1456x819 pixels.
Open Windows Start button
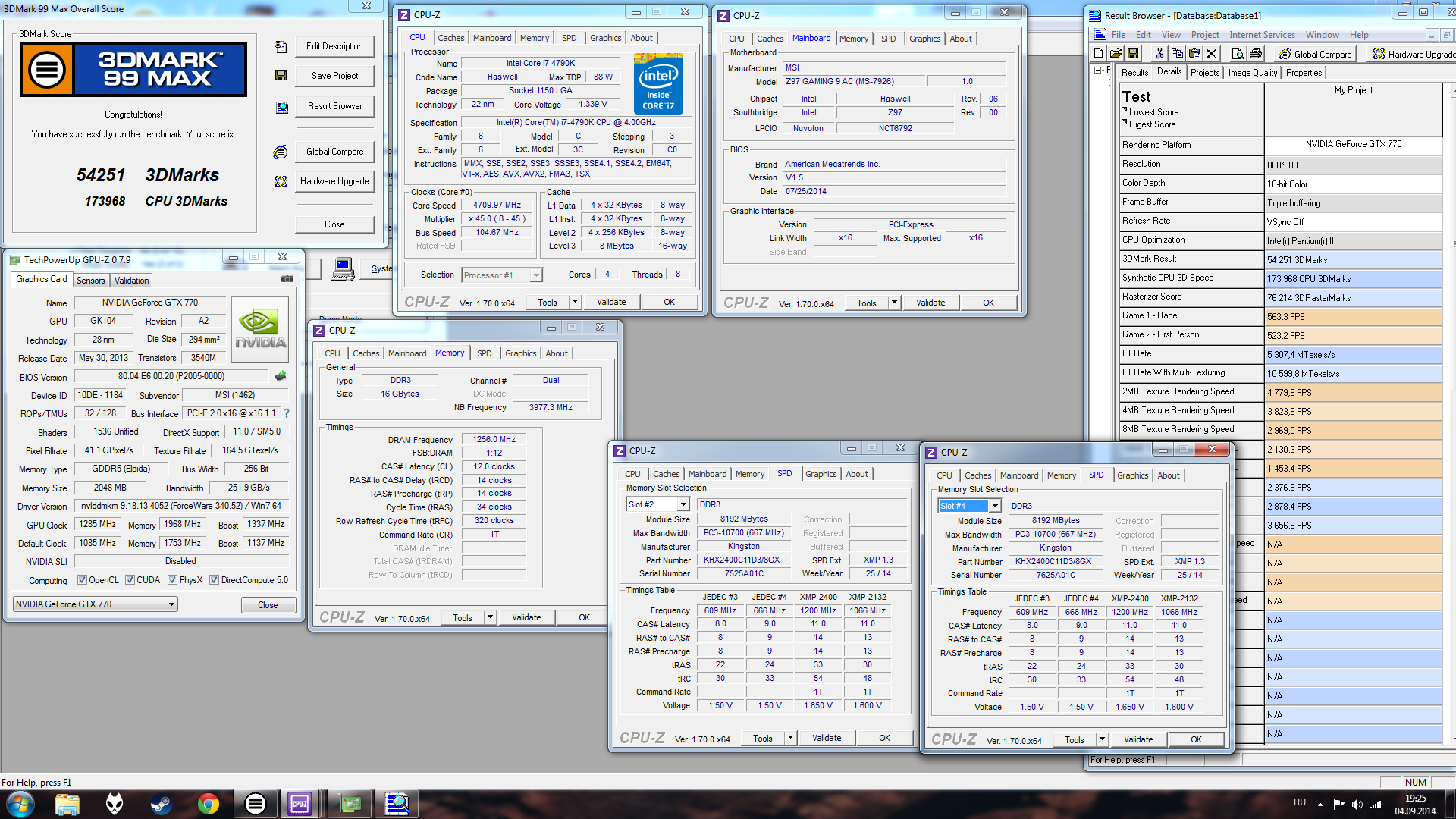click(20, 804)
